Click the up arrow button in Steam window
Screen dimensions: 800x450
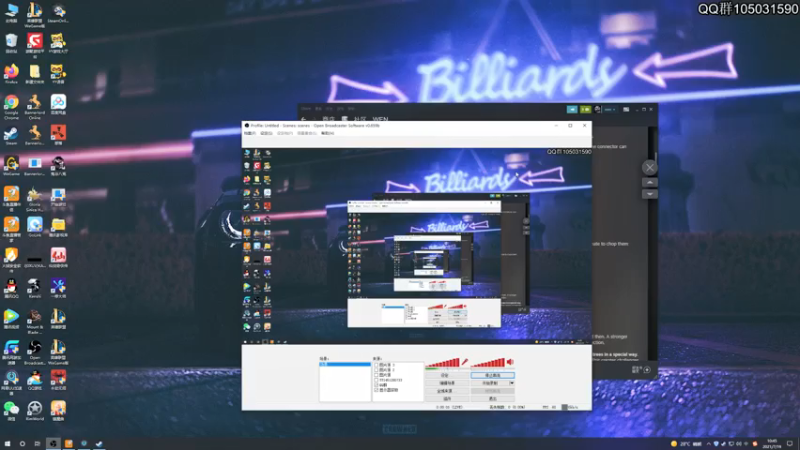pyautogui.click(x=649, y=182)
